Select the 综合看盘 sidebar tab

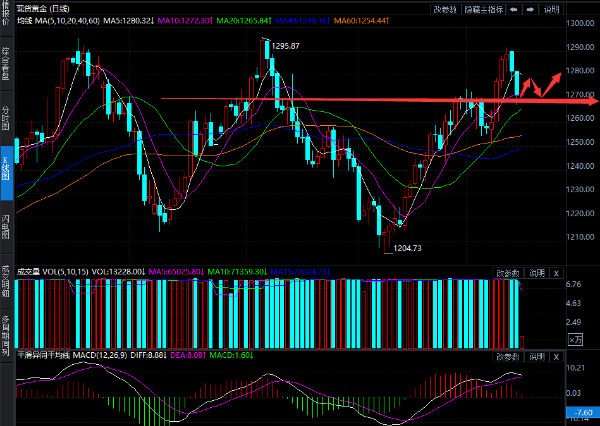click(6, 62)
